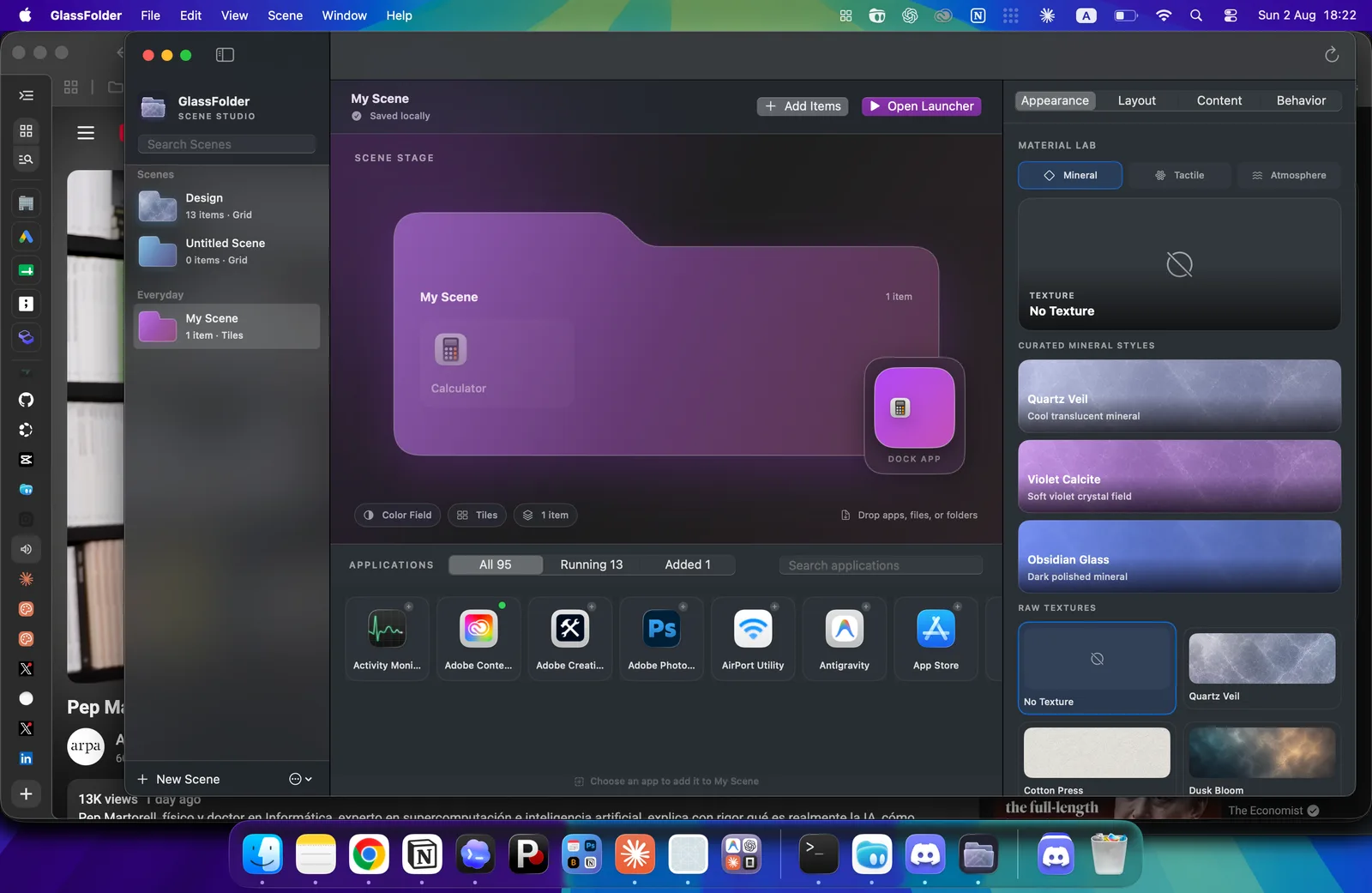1372x893 pixels.
Task: Add Activity Monitor app to the scene
Action: tap(387, 639)
